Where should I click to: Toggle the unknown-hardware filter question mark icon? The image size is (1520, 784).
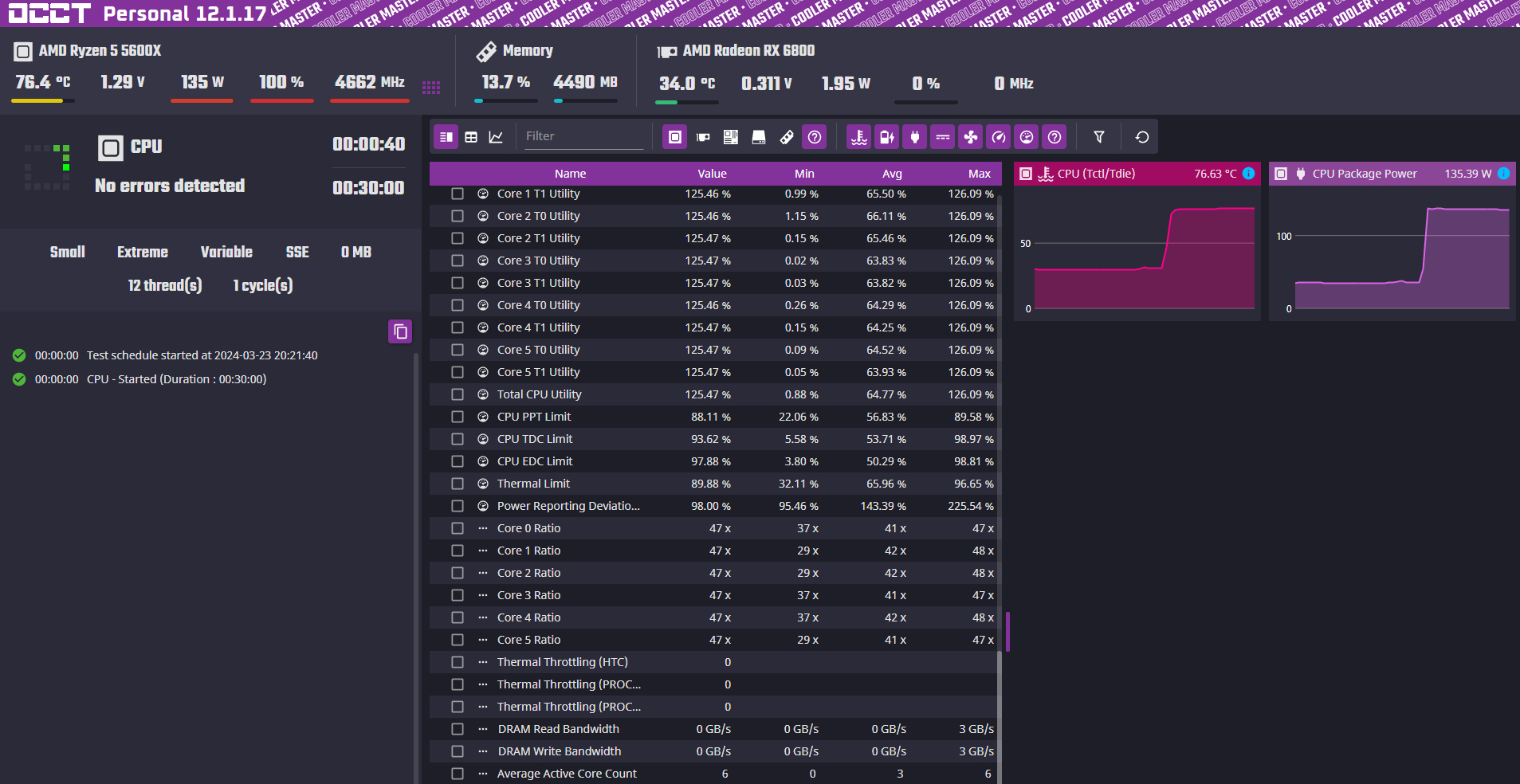coord(815,137)
